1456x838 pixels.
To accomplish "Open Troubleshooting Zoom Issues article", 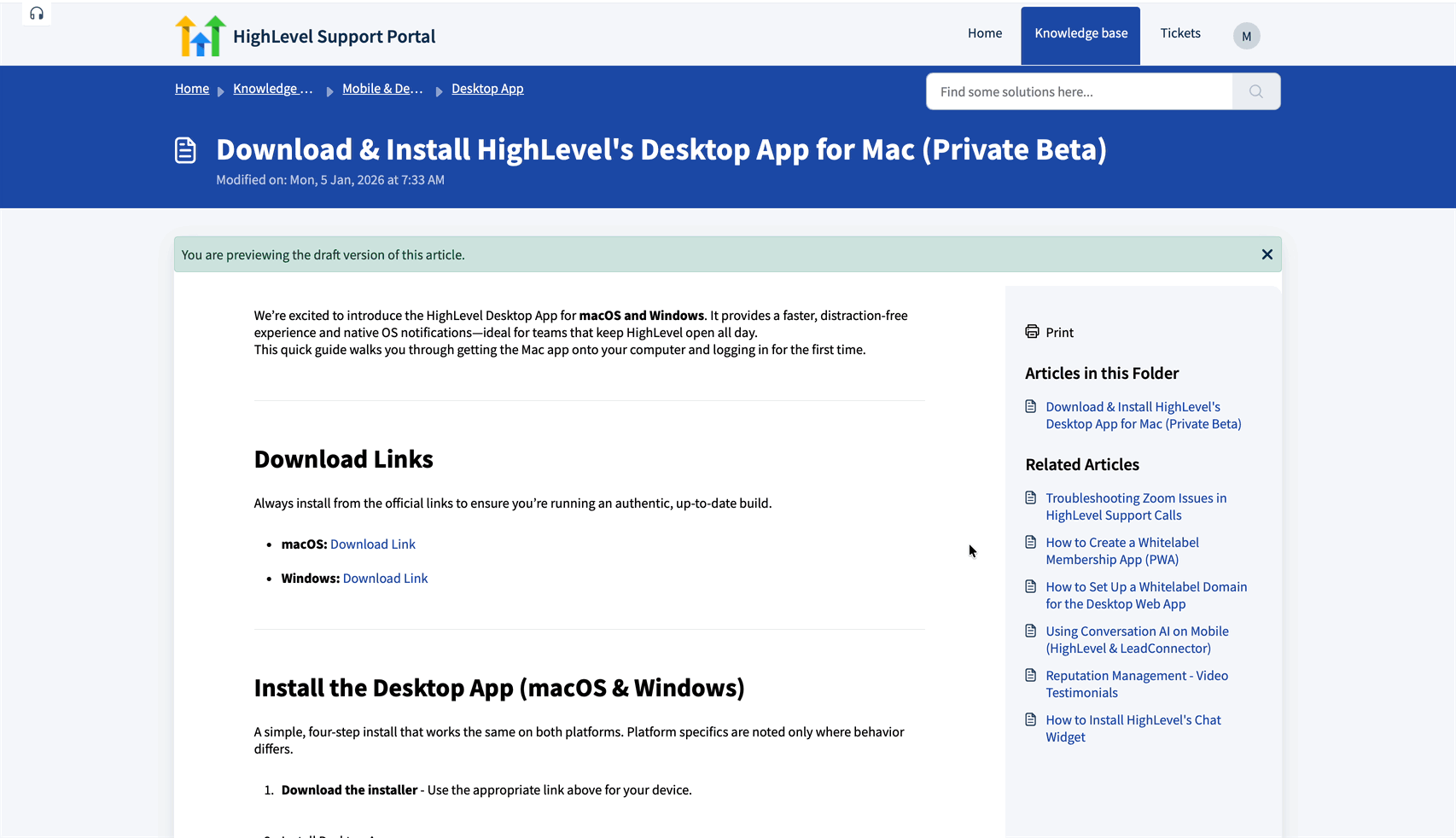I will [1136, 507].
